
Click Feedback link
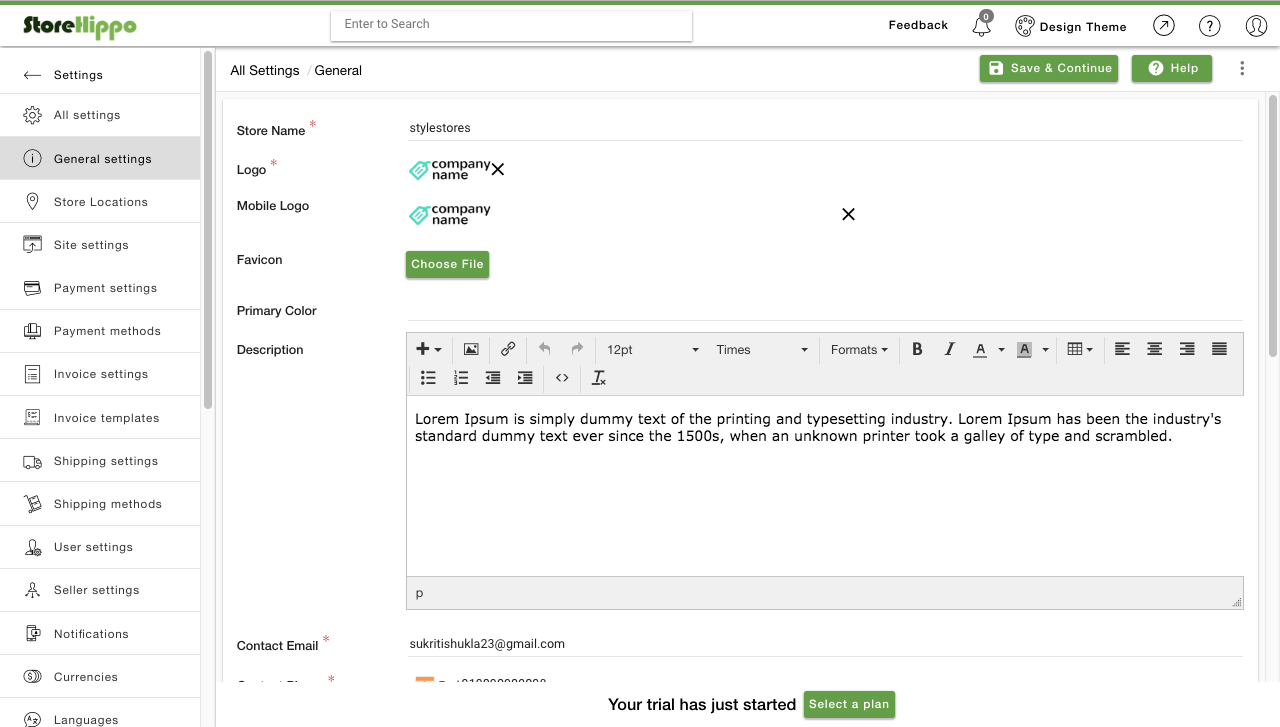click(918, 25)
